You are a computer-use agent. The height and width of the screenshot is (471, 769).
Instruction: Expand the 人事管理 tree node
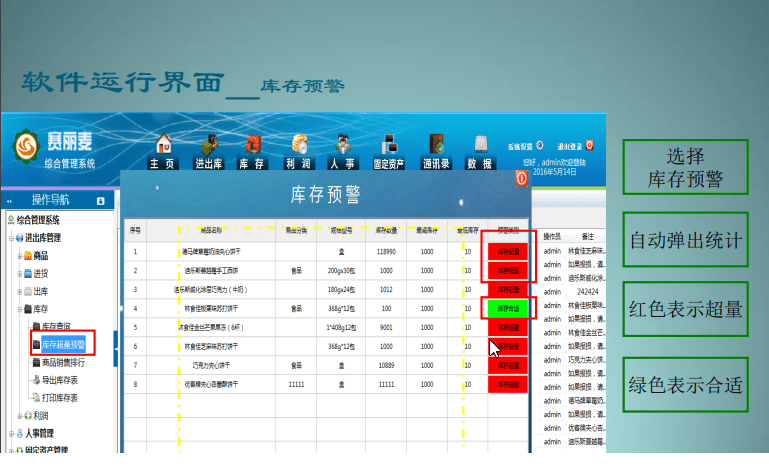pos(11,434)
